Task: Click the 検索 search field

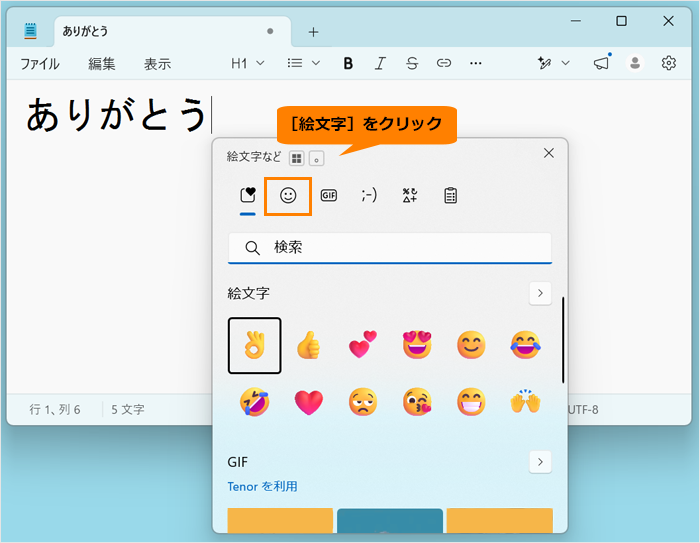Action: (x=390, y=248)
